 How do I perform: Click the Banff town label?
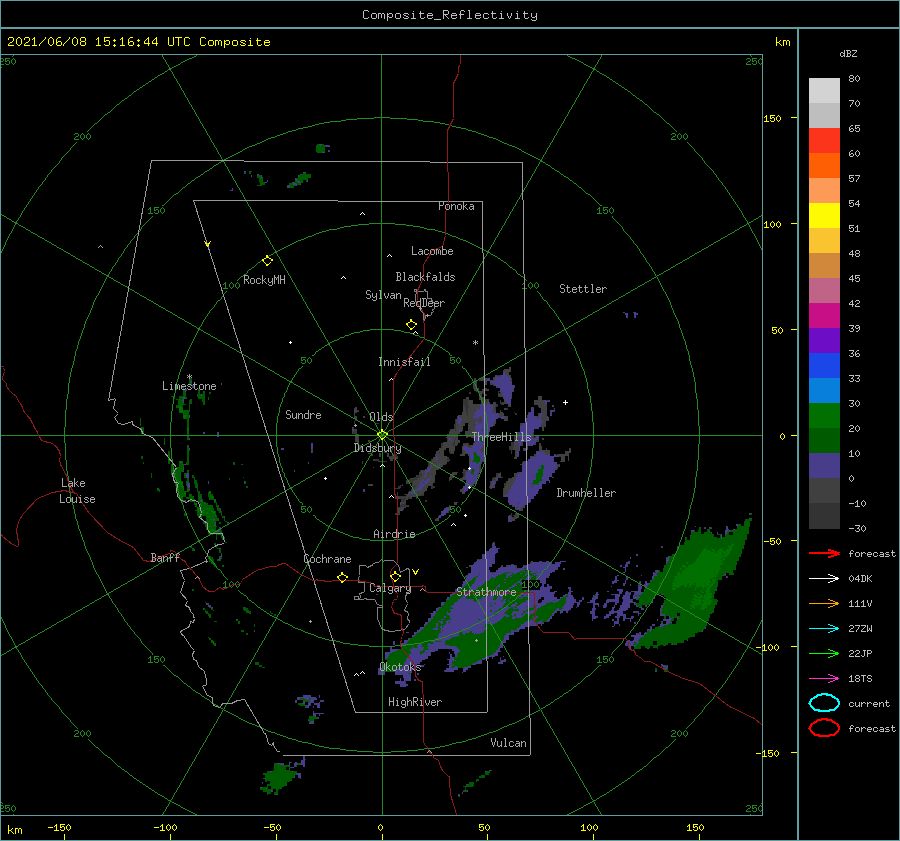(165, 557)
